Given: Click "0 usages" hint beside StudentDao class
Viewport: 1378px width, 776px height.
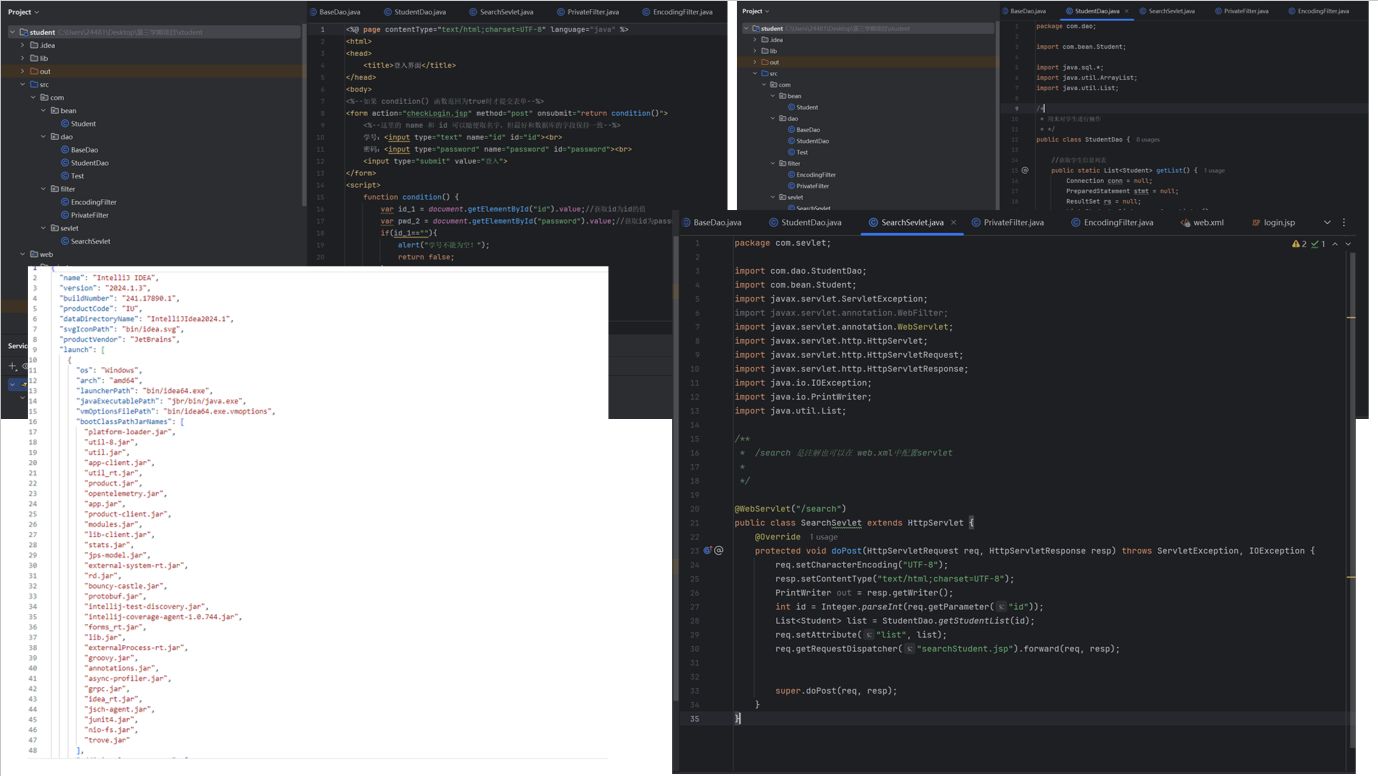Looking at the screenshot, I should point(1146,140).
